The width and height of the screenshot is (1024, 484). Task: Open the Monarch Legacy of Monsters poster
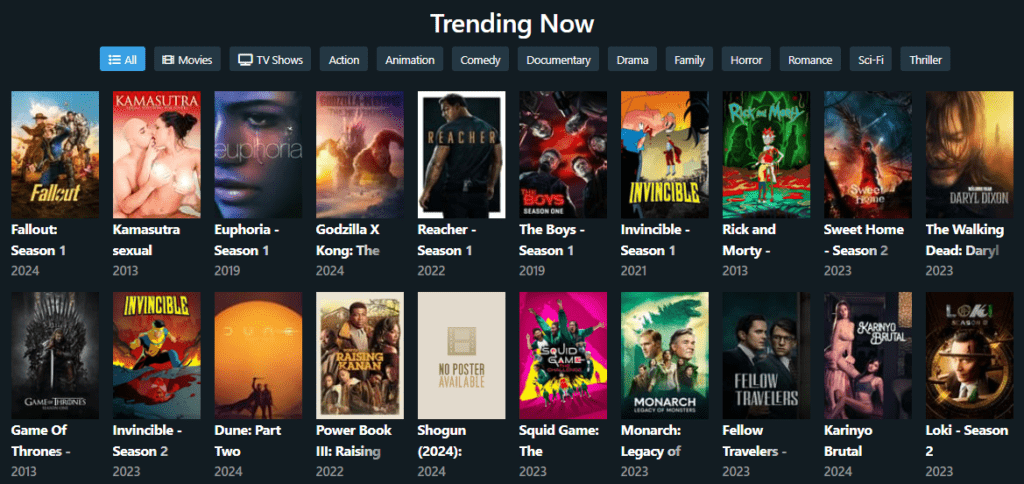pyautogui.click(x=665, y=355)
